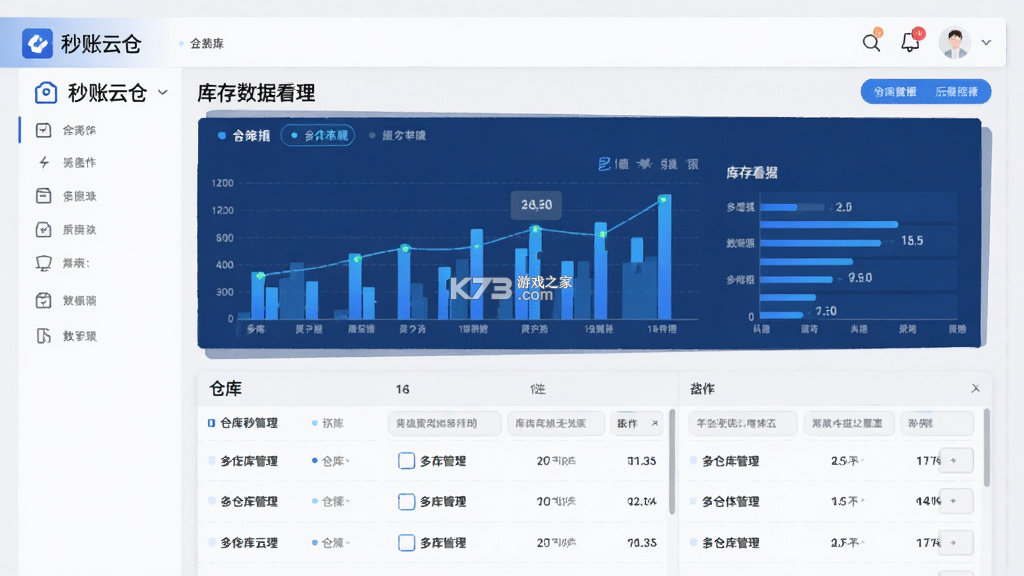The image size is (1024, 576).
Task: Open notifications via the bell icon
Action: click(x=910, y=42)
